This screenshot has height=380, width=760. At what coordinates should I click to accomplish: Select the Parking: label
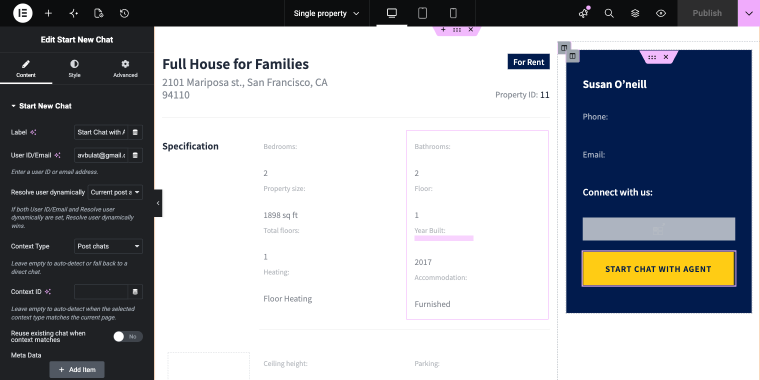(x=427, y=364)
